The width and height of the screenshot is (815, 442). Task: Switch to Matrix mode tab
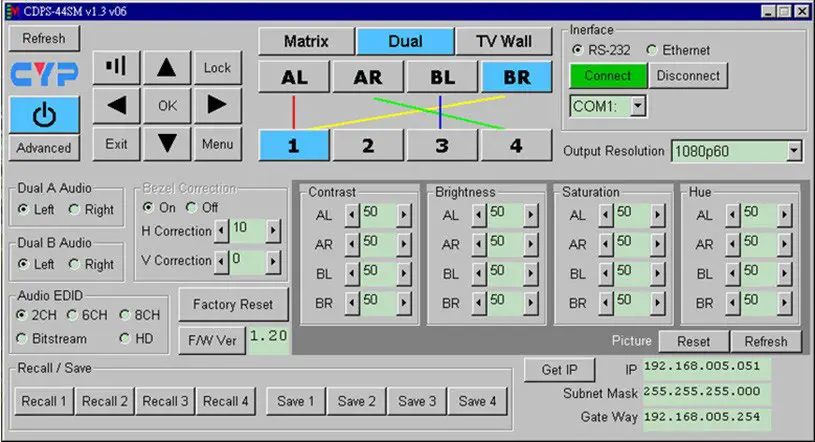(306, 41)
